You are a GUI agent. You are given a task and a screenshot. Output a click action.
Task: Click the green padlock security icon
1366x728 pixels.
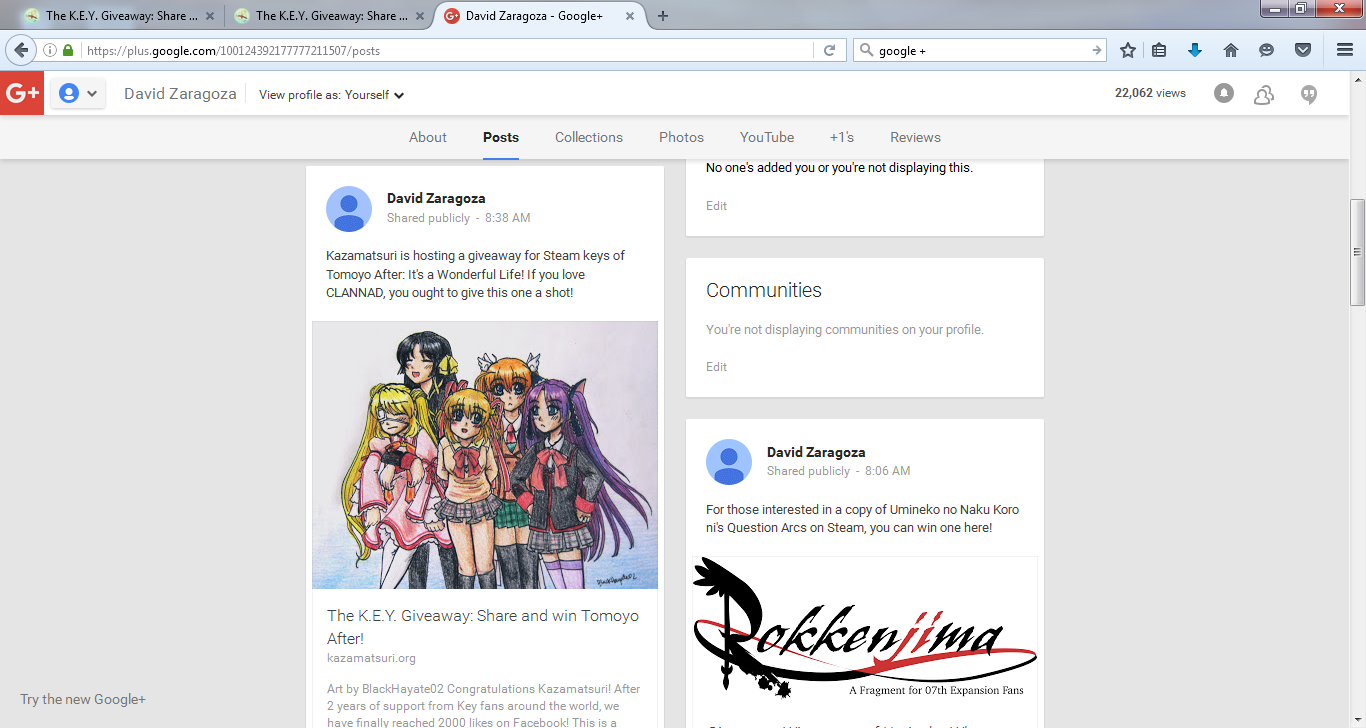pos(68,50)
